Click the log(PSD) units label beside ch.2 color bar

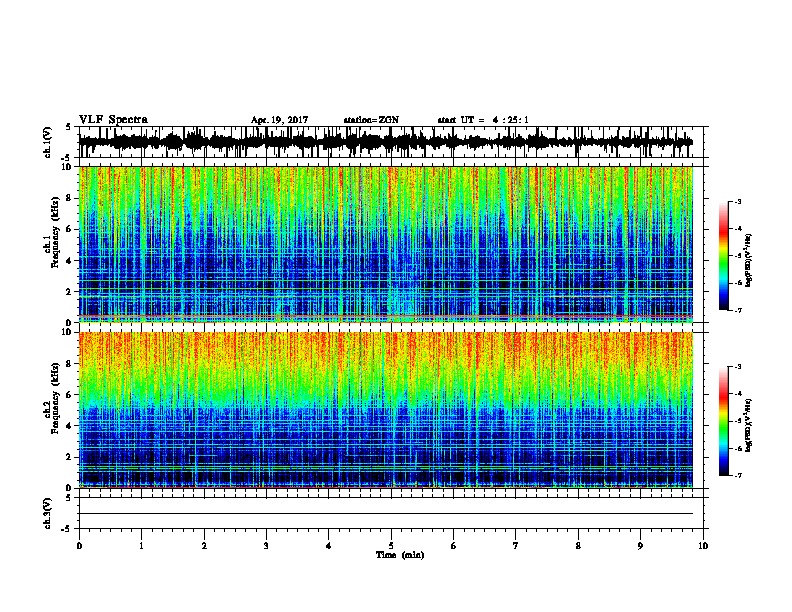click(749, 425)
